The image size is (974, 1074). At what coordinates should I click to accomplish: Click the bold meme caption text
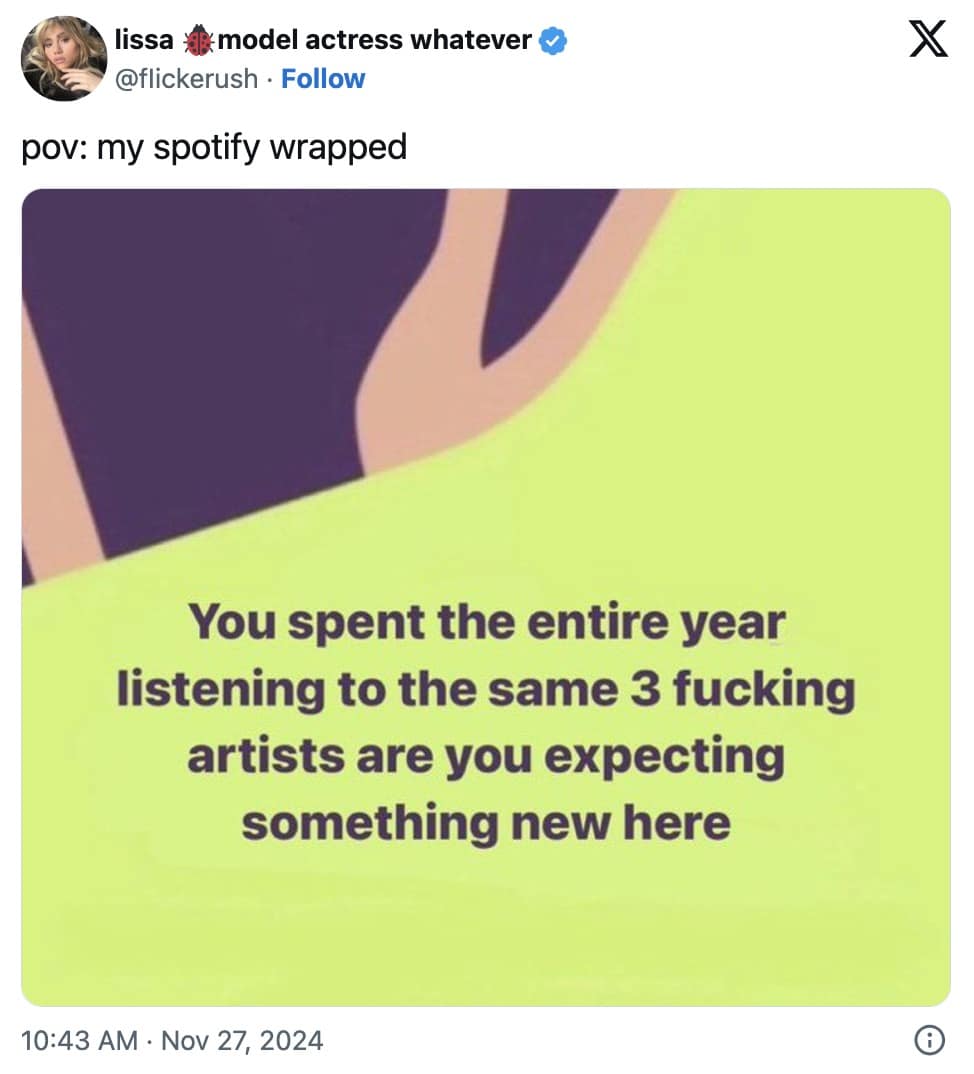click(487, 722)
